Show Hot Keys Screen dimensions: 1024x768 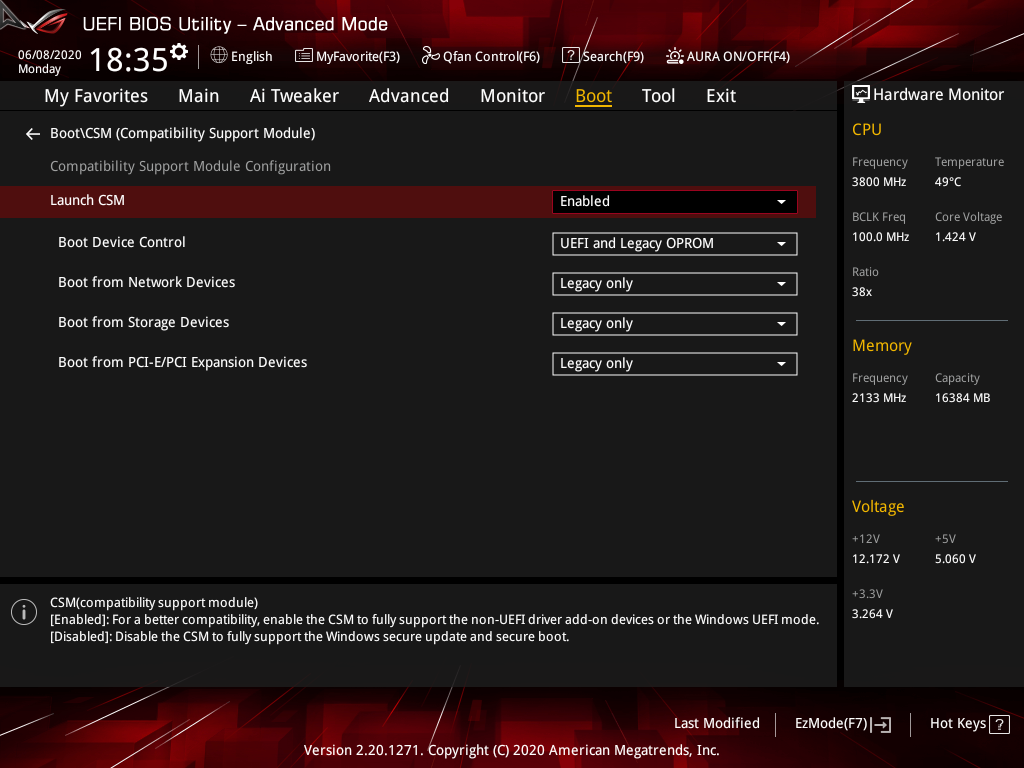tap(970, 724)
